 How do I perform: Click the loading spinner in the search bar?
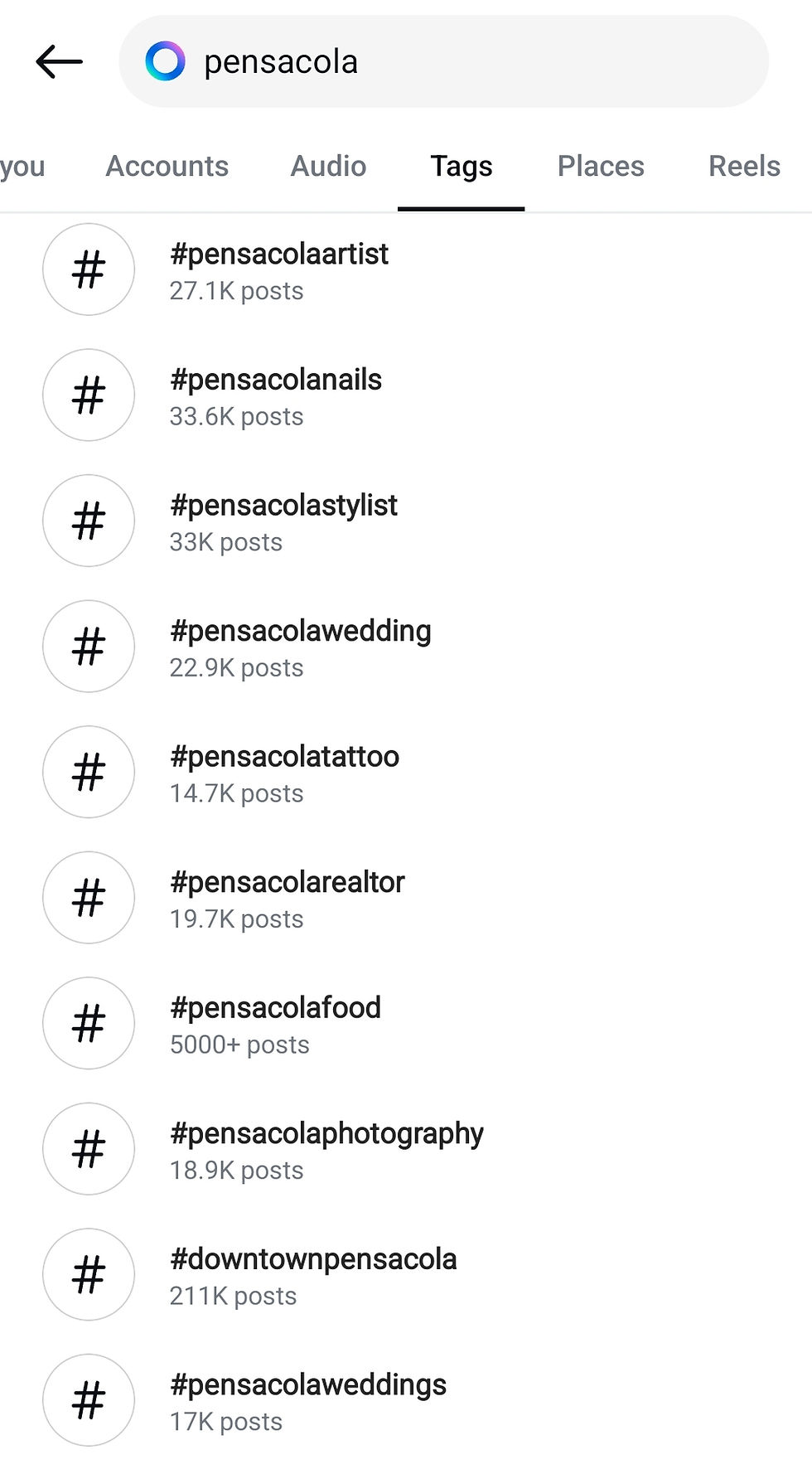[x=165, y=61]
